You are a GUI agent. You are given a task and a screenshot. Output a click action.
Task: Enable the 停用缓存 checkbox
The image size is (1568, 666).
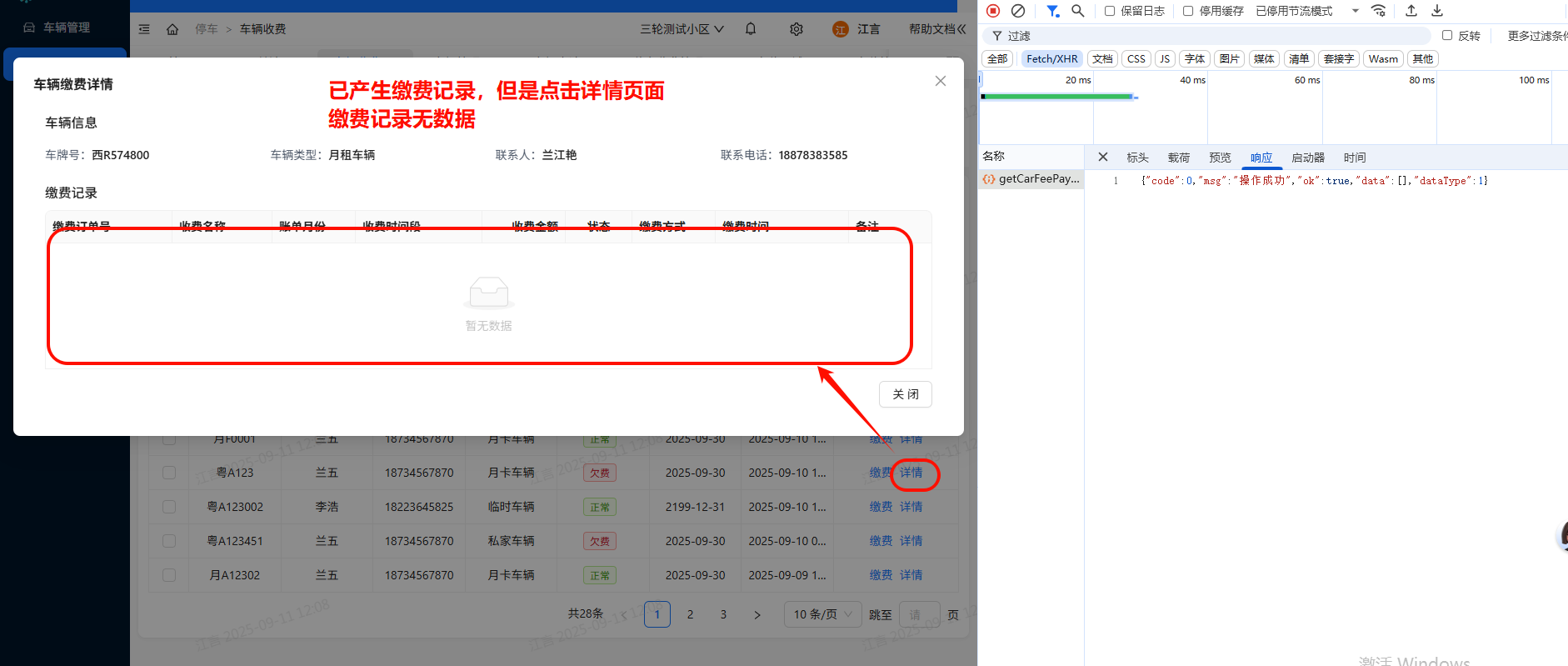pos(1188,11)
